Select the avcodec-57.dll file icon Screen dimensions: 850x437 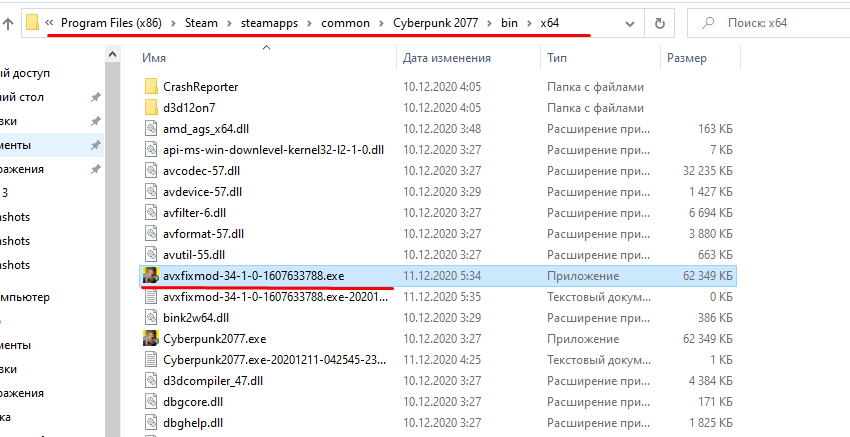[x=151, y=171]
